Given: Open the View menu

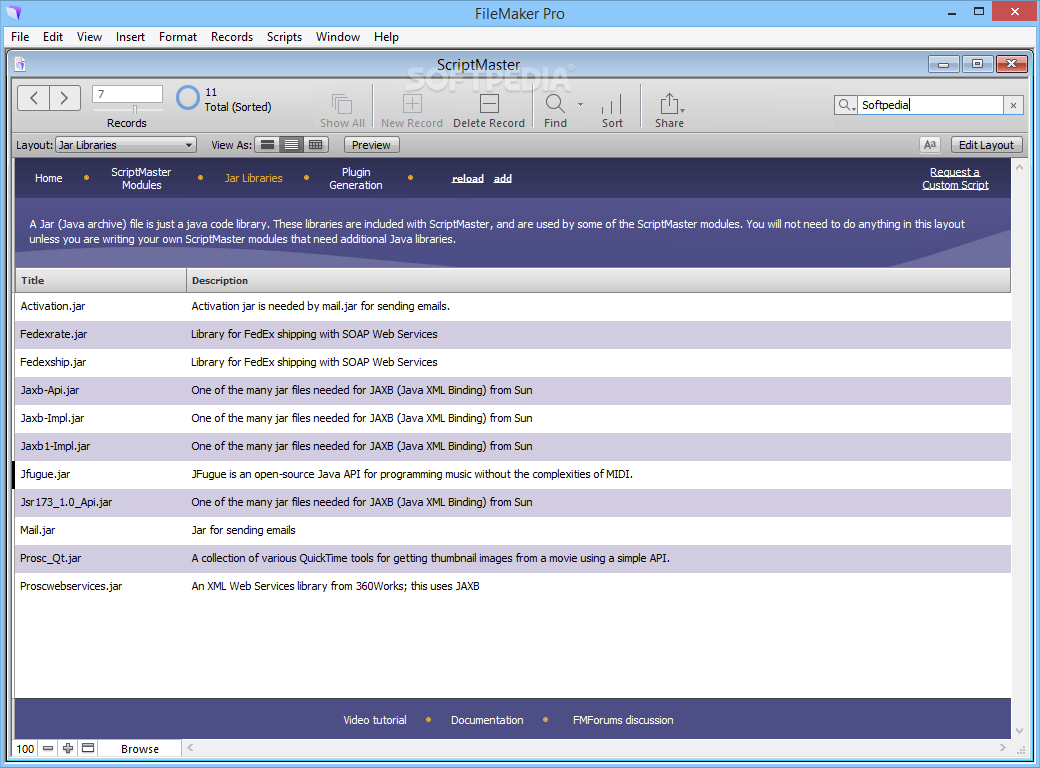Looking at the screenshot, I should tap(89, 36).
